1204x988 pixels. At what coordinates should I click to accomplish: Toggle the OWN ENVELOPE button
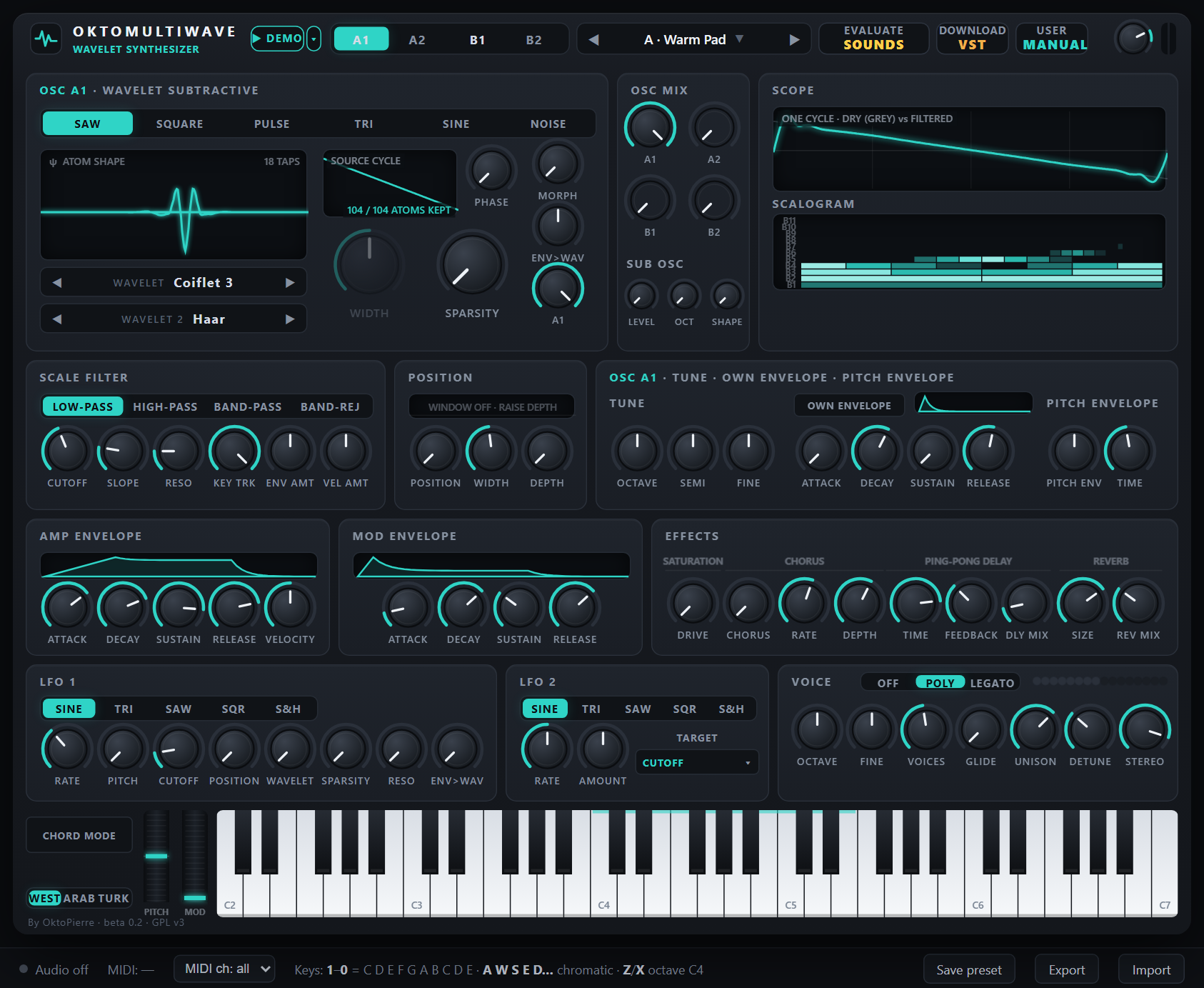[x=849, y=406]
